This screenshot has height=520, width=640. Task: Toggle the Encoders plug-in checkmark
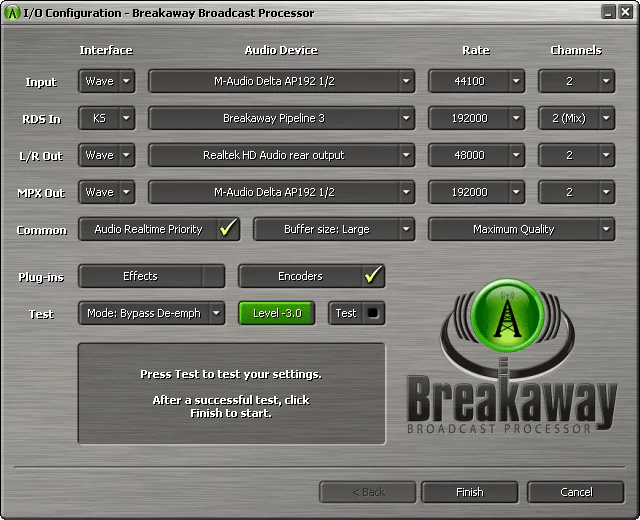(x=373, y=277)
